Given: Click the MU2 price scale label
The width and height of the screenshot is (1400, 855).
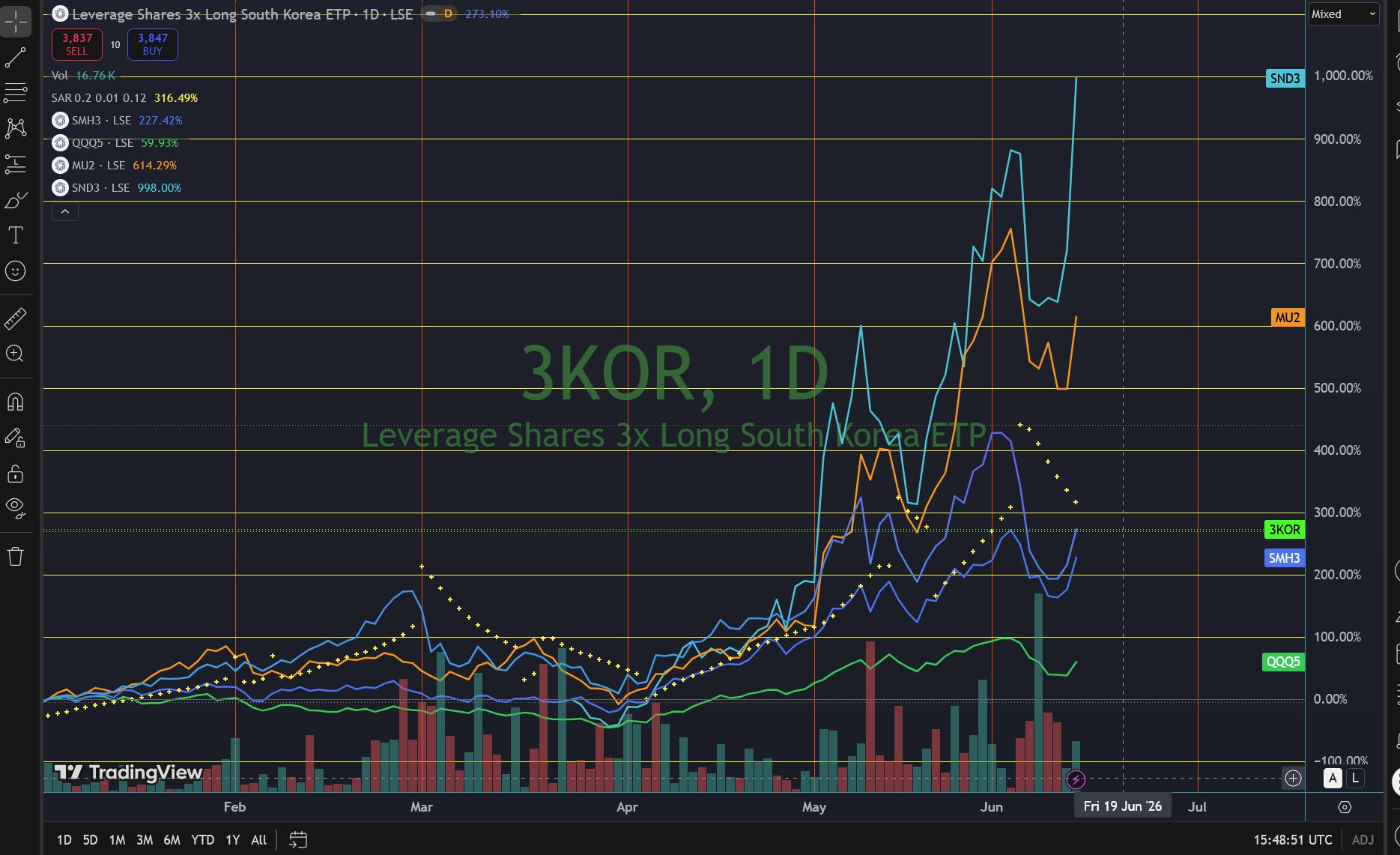Looking at the screenshot, I should pos(1288,318).
